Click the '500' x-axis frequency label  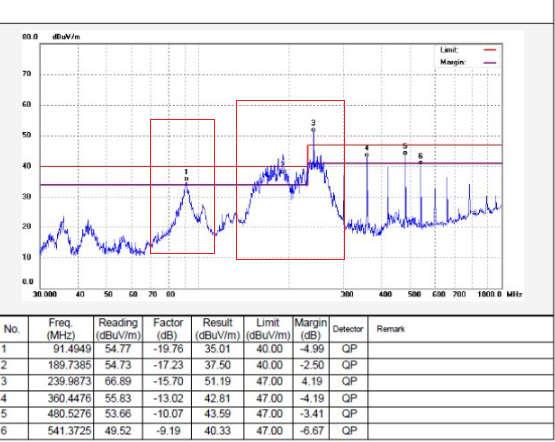tap(414, 294)
